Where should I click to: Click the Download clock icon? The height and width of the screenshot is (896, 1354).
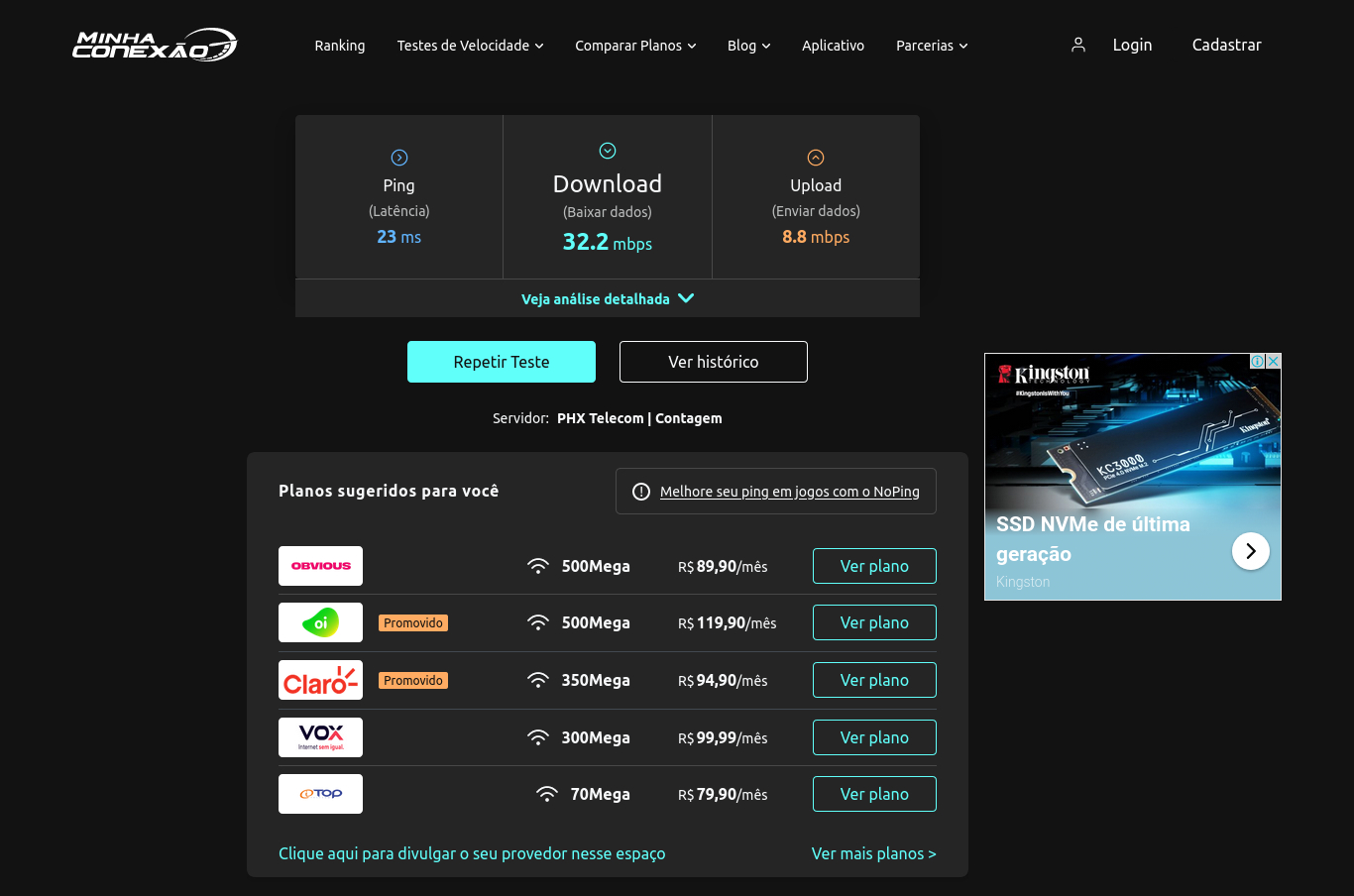[607, 150]
